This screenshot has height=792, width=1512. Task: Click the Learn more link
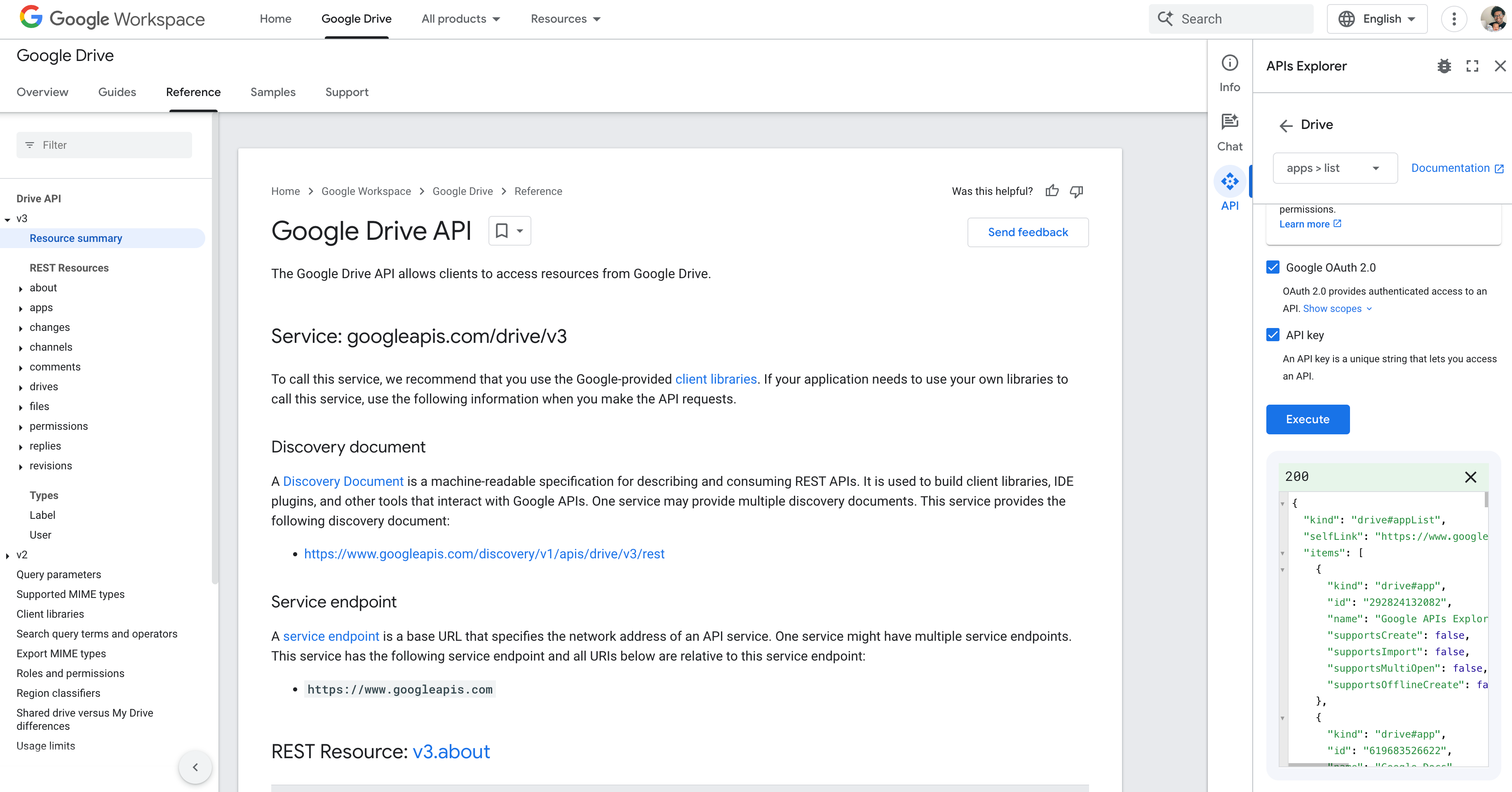(1310, 224)
